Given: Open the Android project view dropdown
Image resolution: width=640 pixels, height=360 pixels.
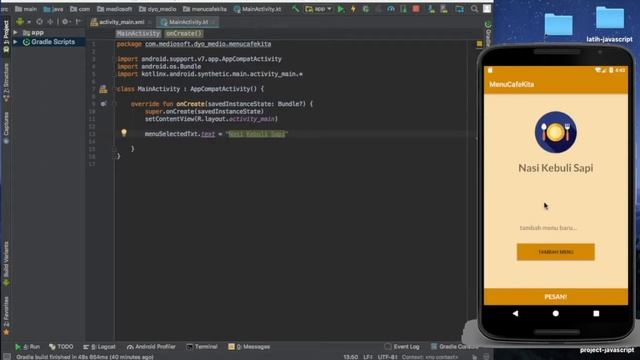Looking at the screenshot, I should (x=23, y=22).
